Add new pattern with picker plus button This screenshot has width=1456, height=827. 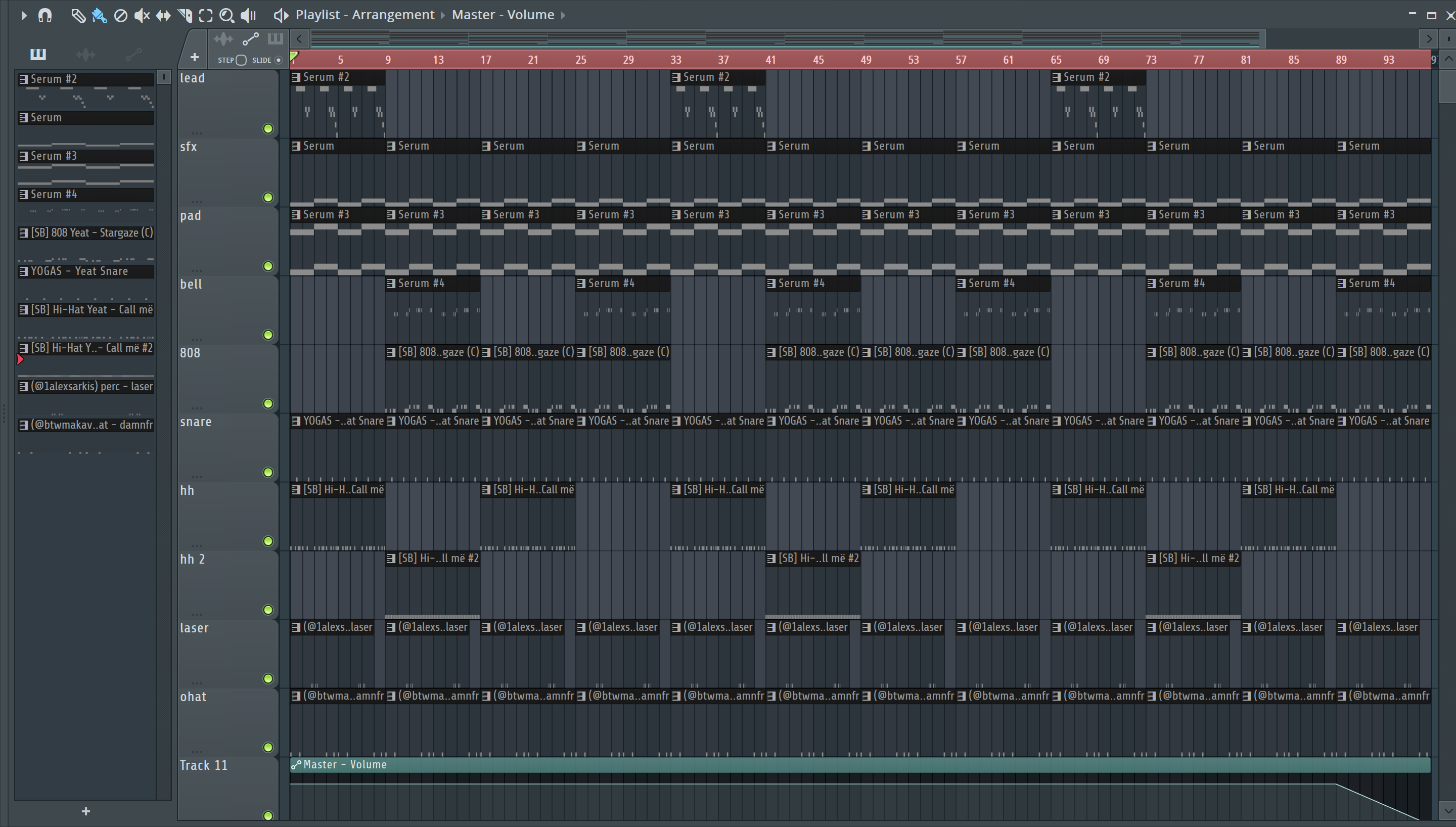[x=86, y=812]
